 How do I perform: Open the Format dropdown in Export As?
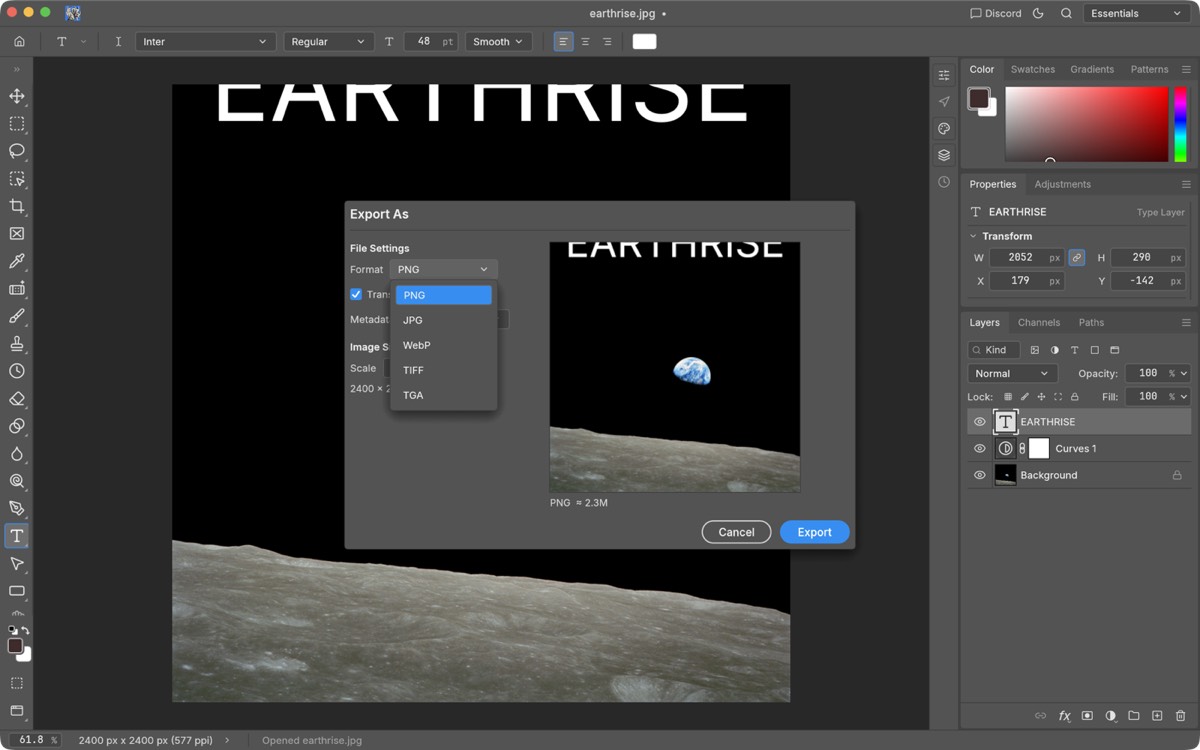click(x=443, y=269)
